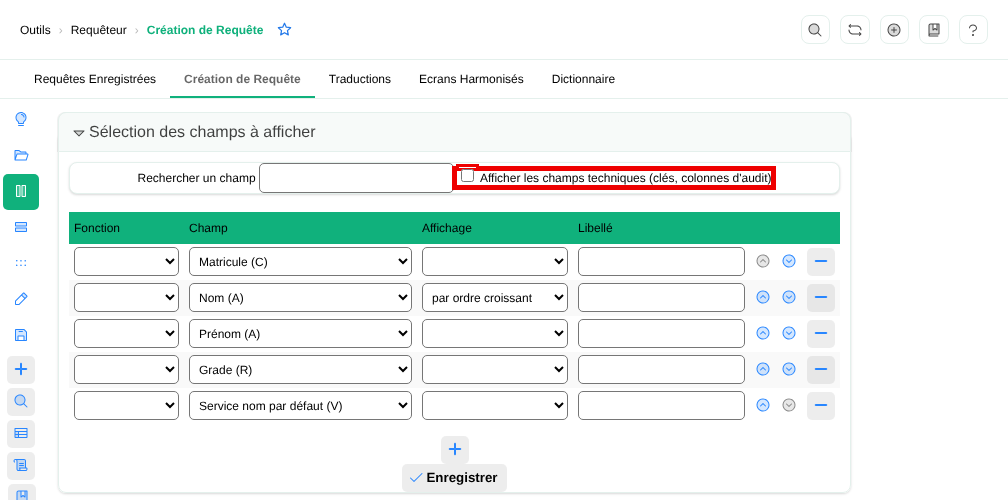
Task: Open the search icon in top header
Action: click(815, 30)
